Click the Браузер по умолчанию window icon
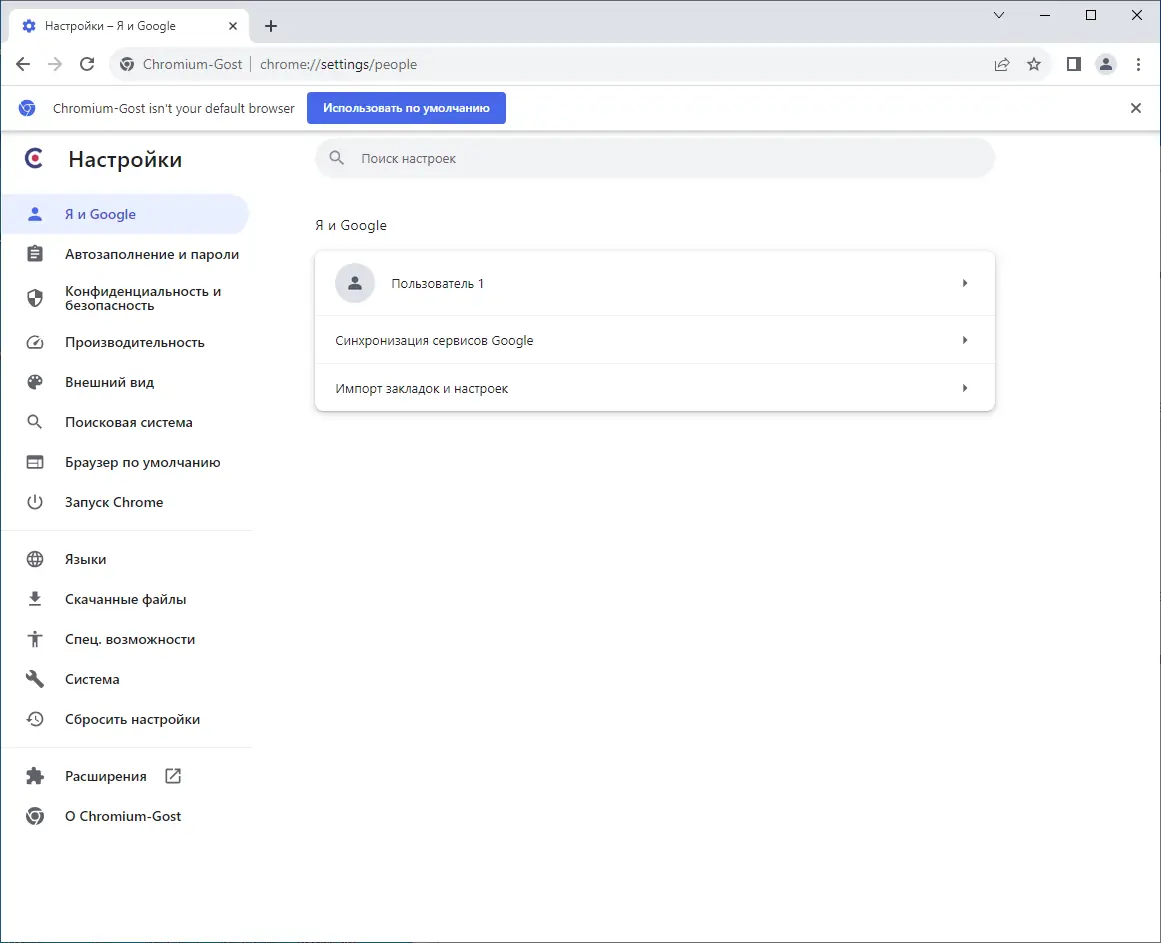The width and height of the screenshot is (1161, 943). (35, 462)
